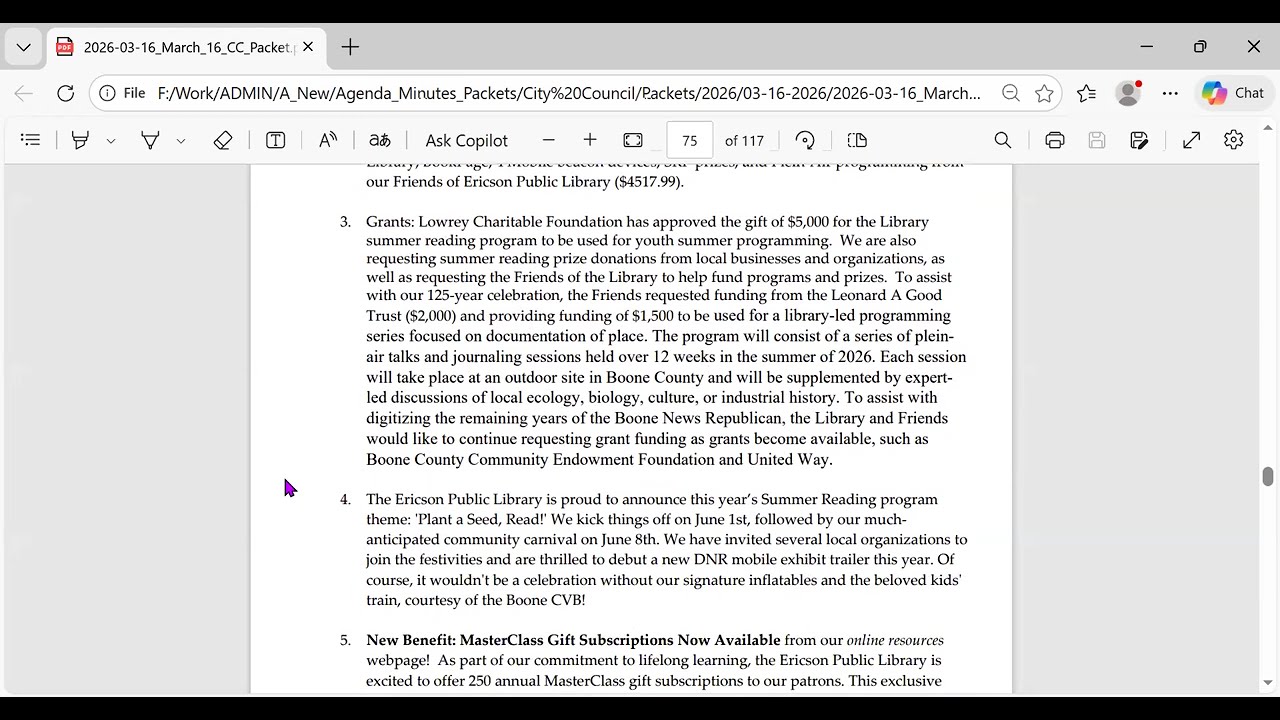The width and height of the screenshot is (1280, 720).
Task: Click the Save as icon
Action: [1139, 141]
